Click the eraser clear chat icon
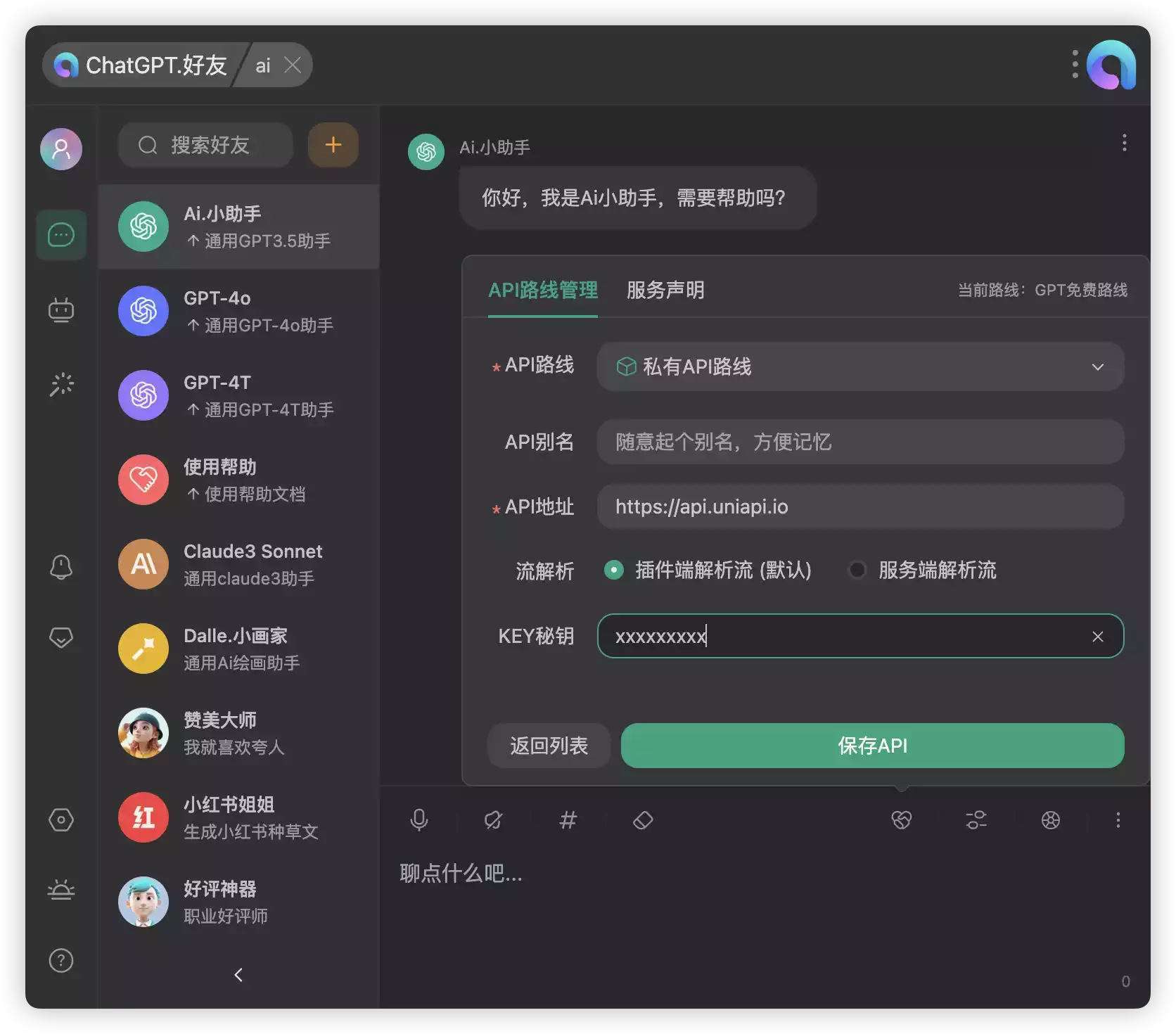Screen dimensions: 1176x1034 (643, 820)
